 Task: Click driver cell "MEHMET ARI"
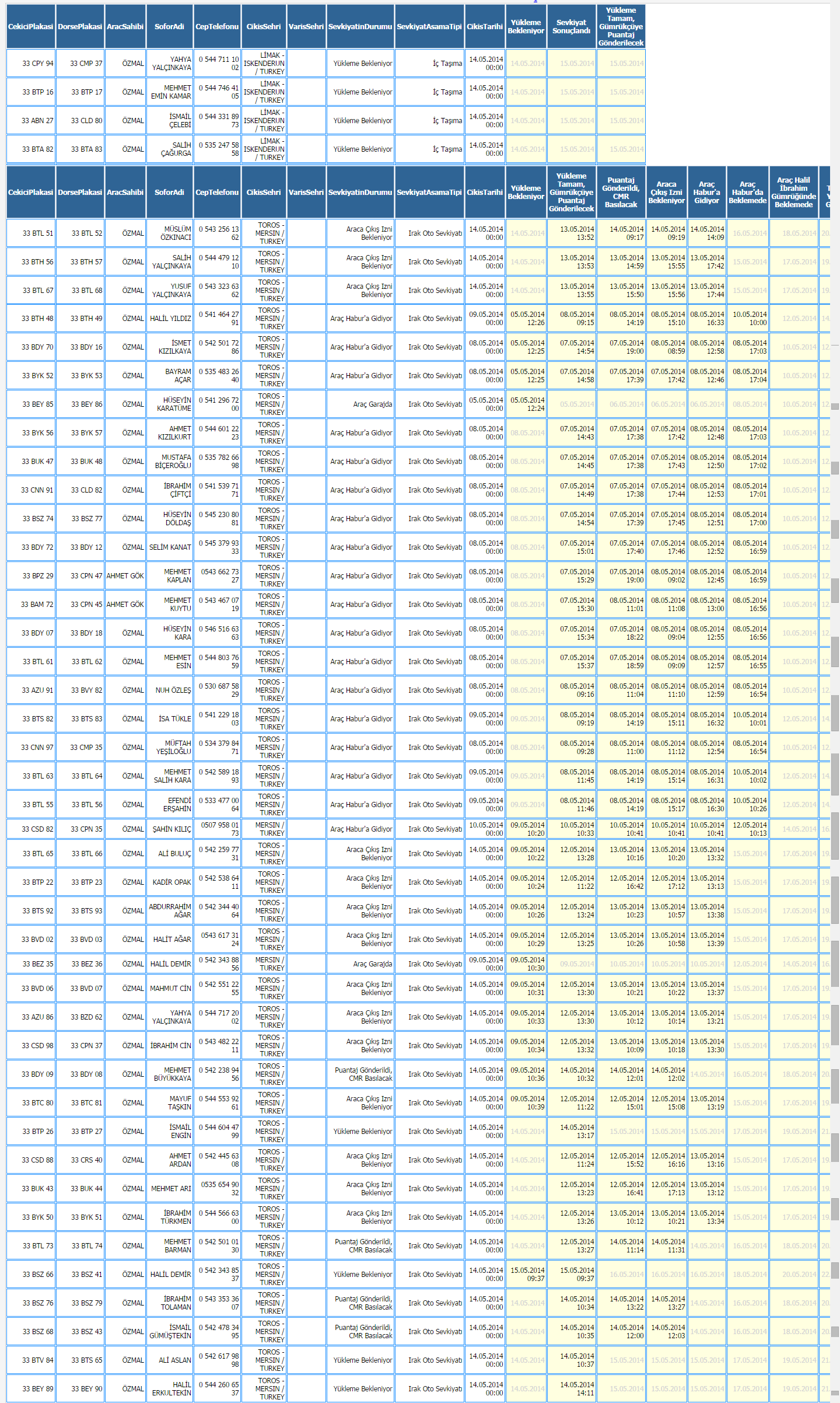point(169,1188)
